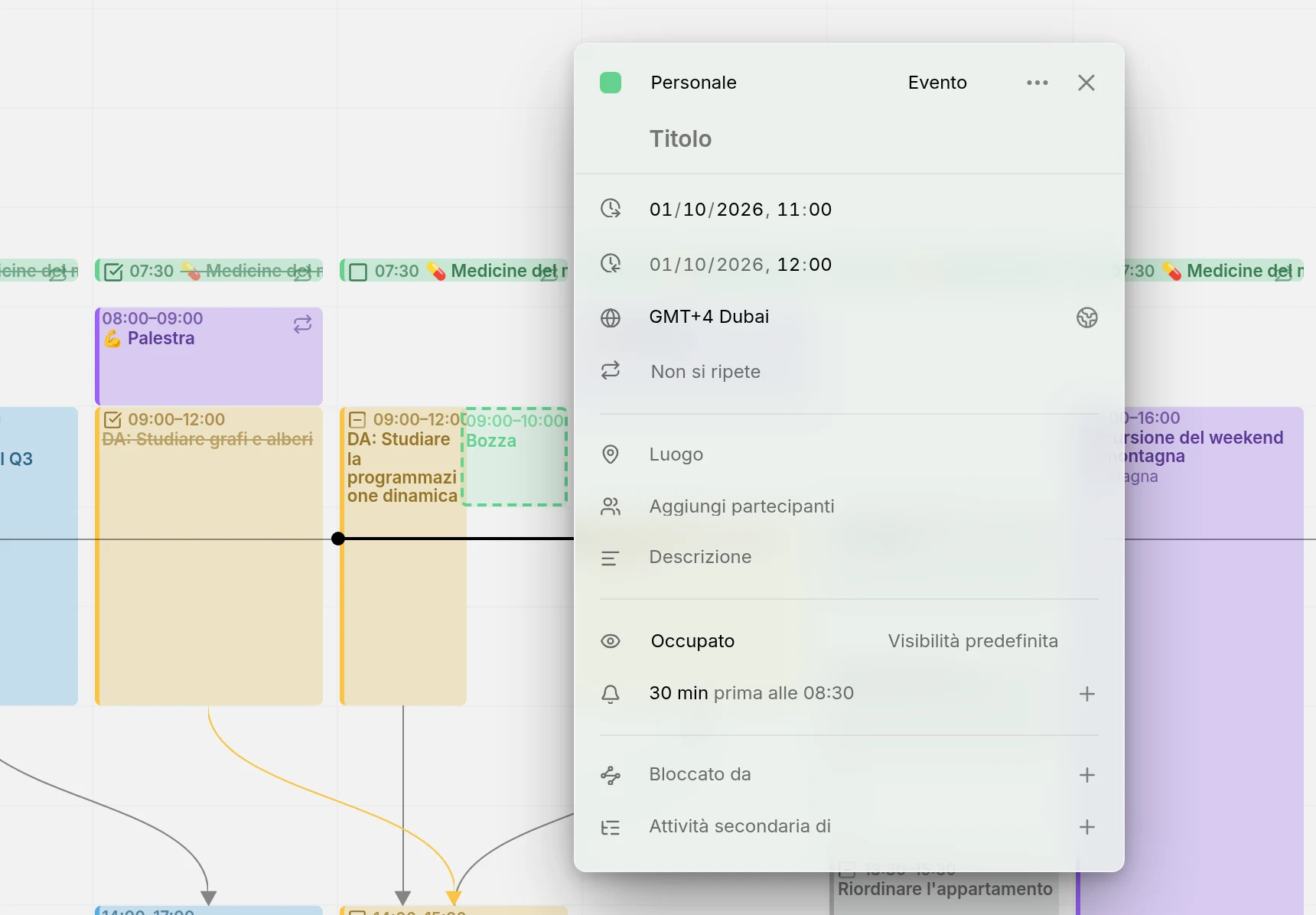Check the unchecked 07:30 Medicine task
1316x915 pixels.
358,272
